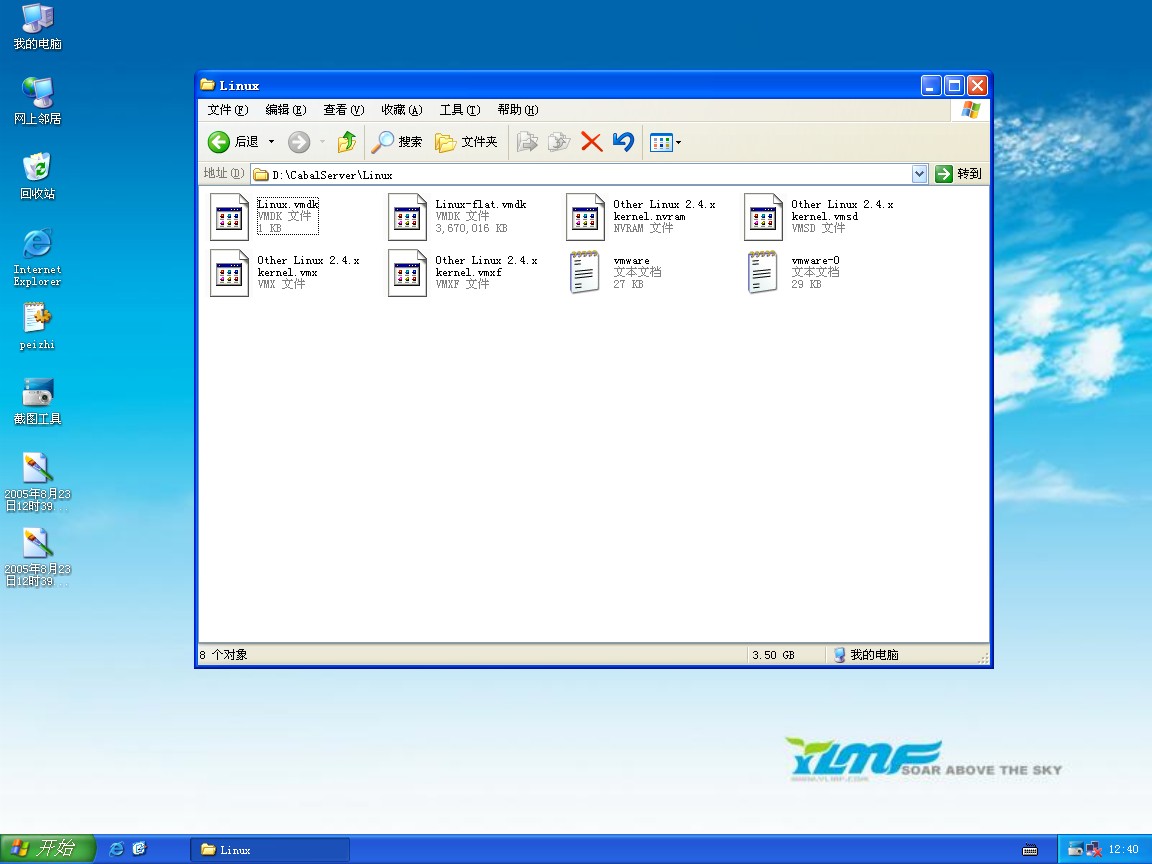The height and width of the screenshot is (864, 1152).
Task: Open the File (文件) menu
Action: 227,110
